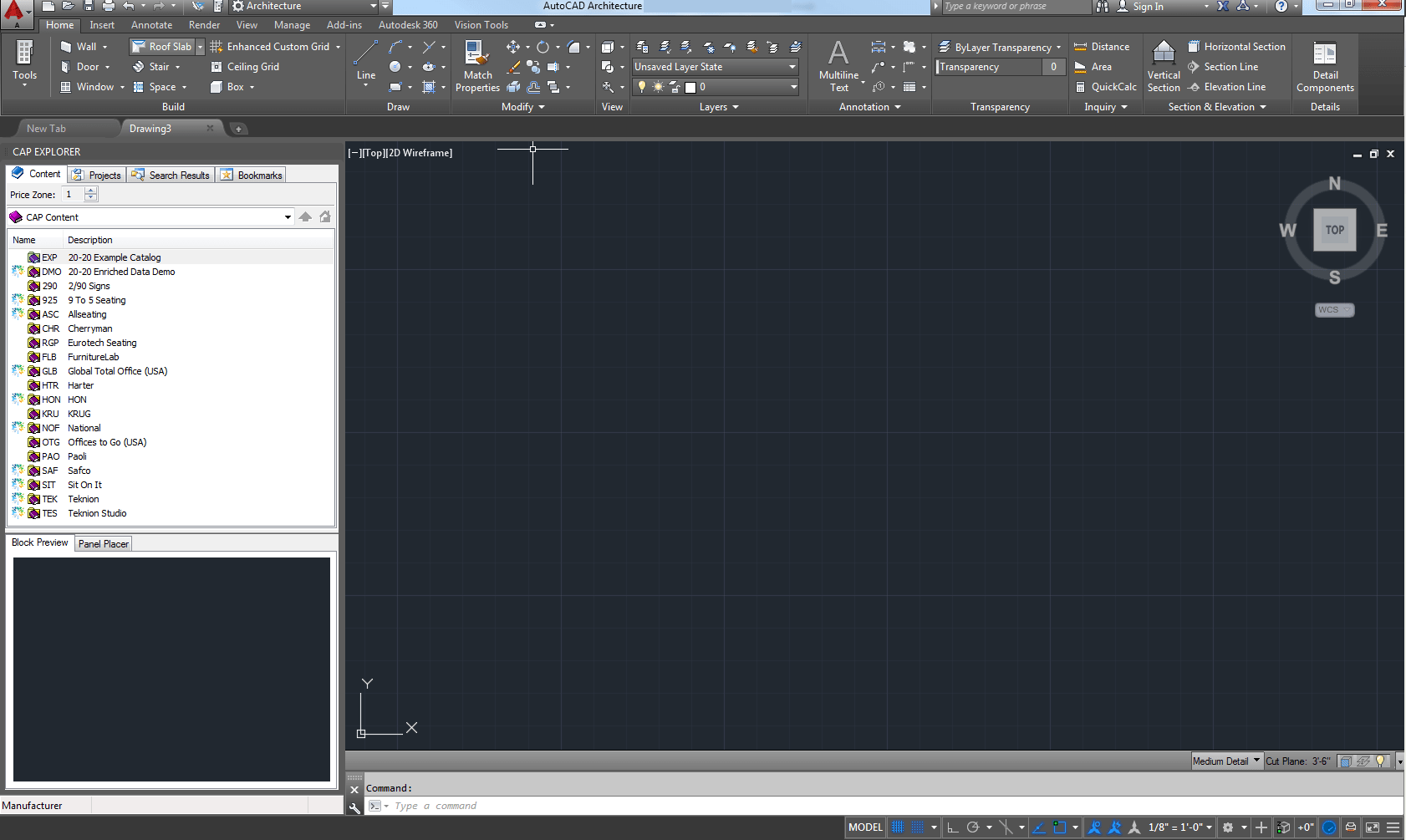Select the Line drawing tool
Viewport: 1406px width, 840px height.
[365, 60]
